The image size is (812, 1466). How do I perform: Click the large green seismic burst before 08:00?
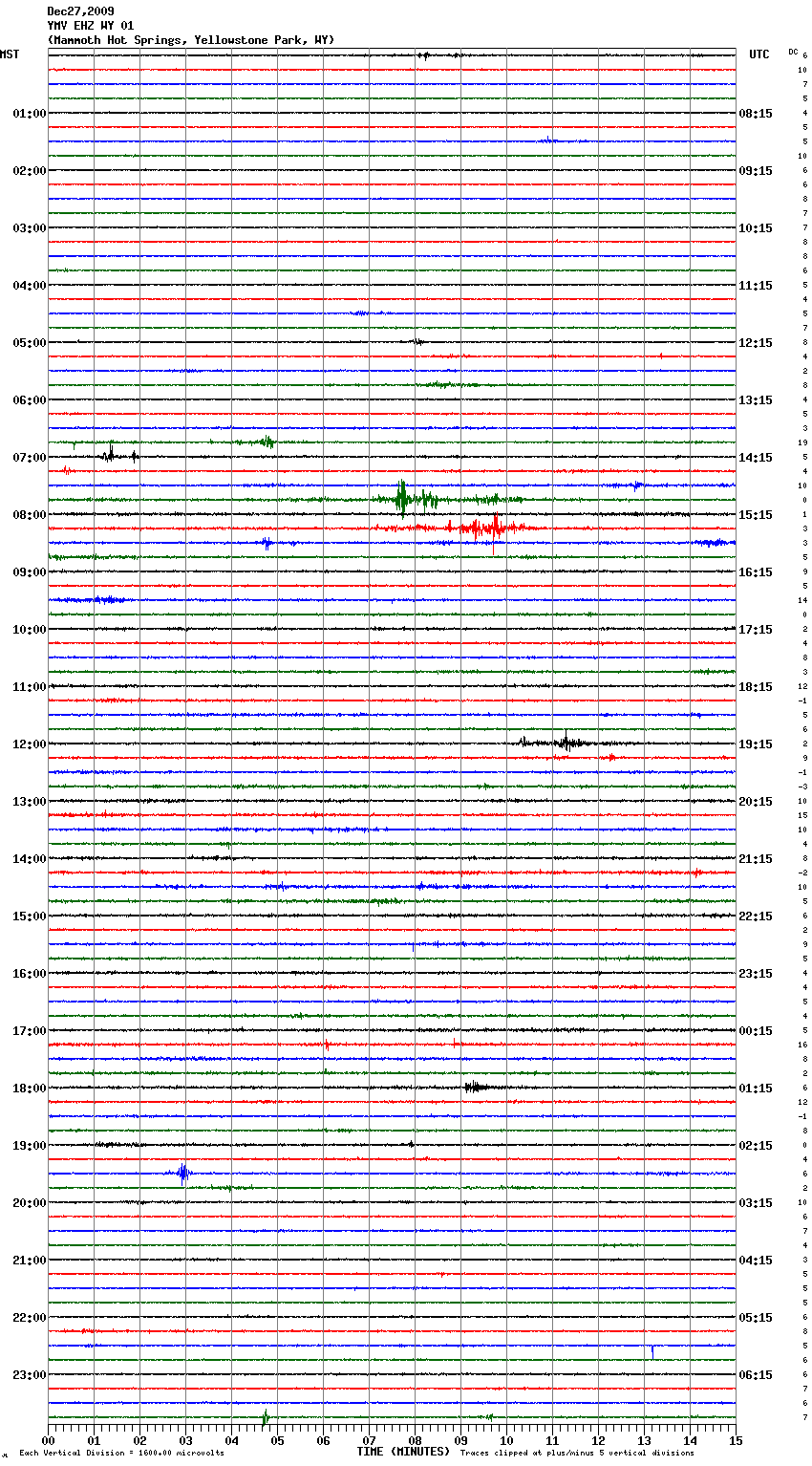pos(403,499)
